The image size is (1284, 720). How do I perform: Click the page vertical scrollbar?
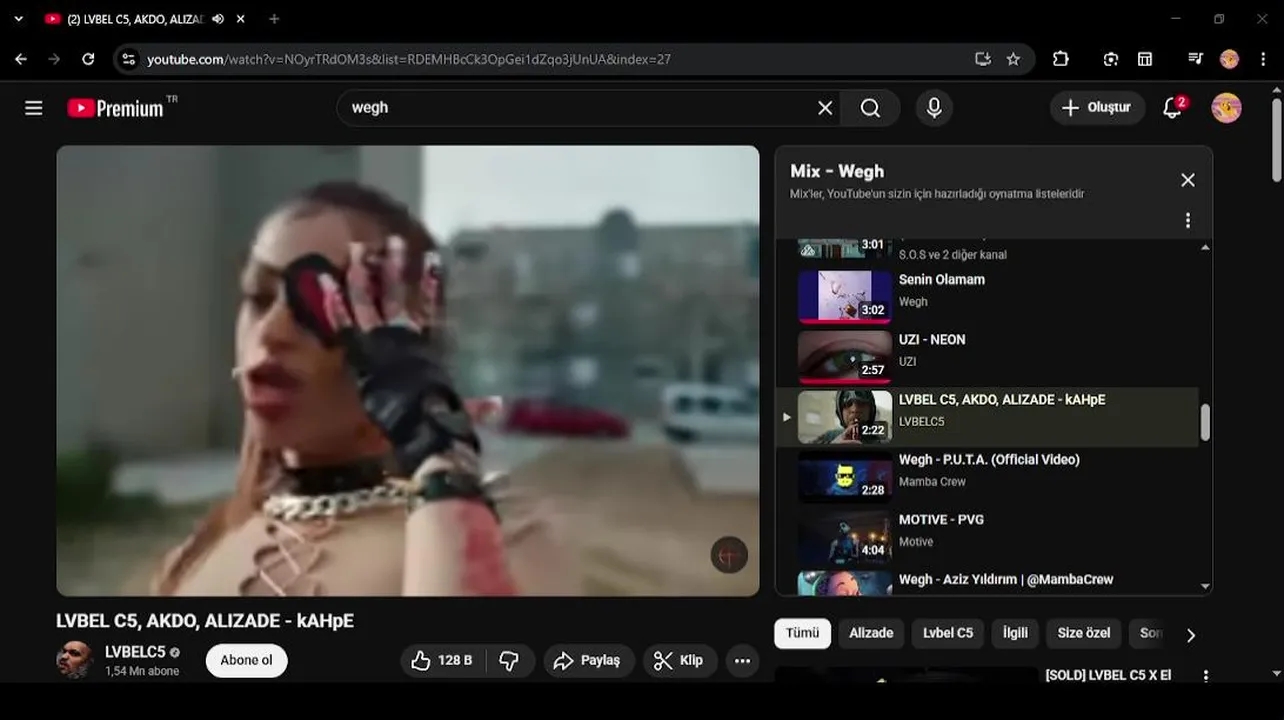[1276, 140]
